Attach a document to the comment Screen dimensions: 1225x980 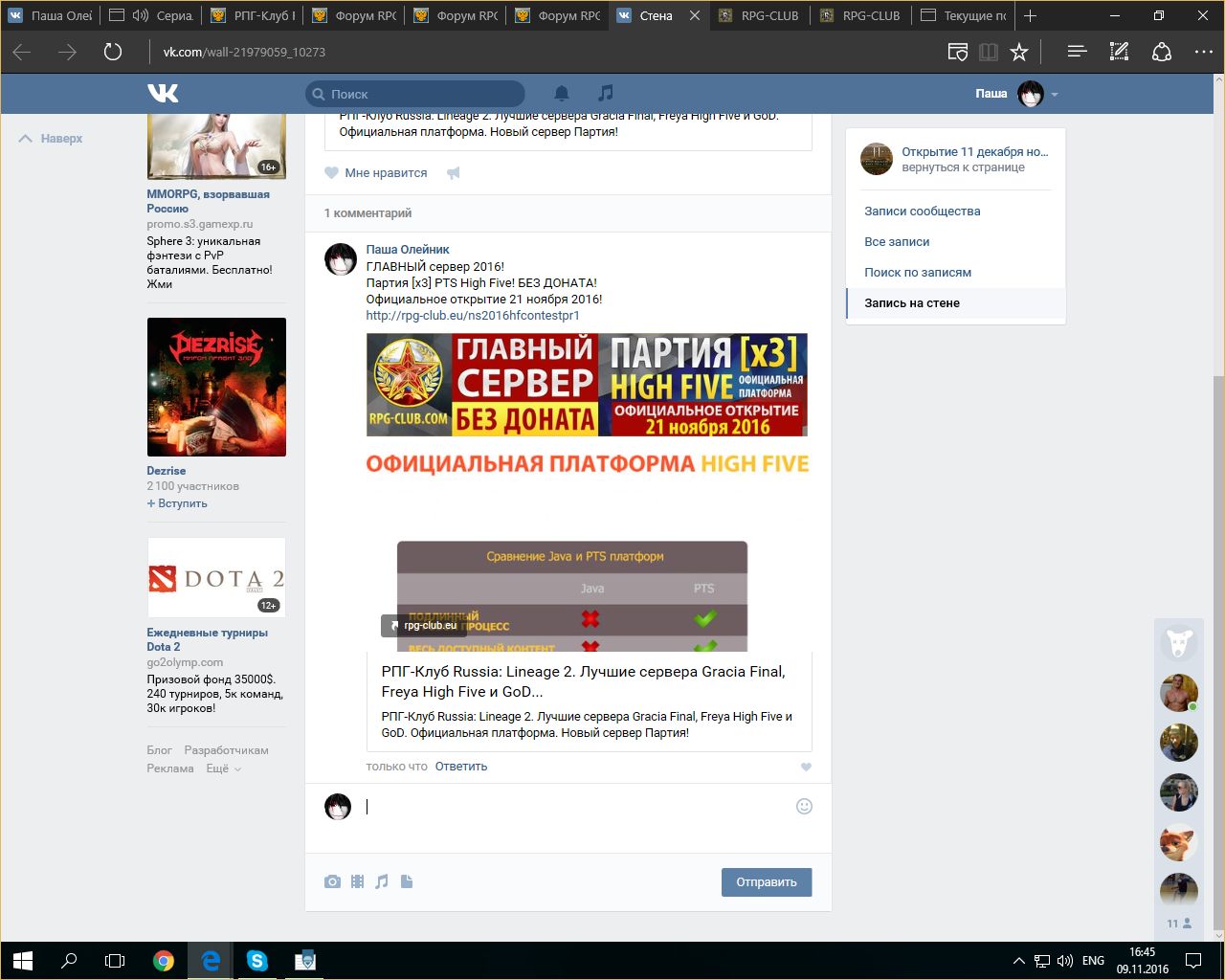(x=407, y=881)
